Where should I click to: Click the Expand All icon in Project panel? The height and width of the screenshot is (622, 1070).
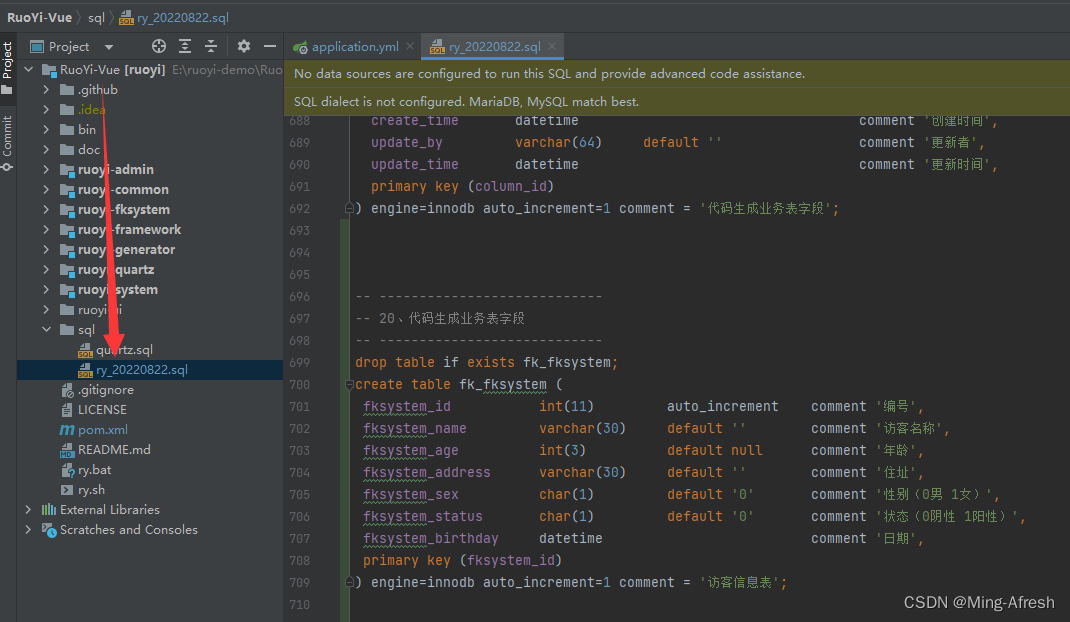tap(185, 46)
